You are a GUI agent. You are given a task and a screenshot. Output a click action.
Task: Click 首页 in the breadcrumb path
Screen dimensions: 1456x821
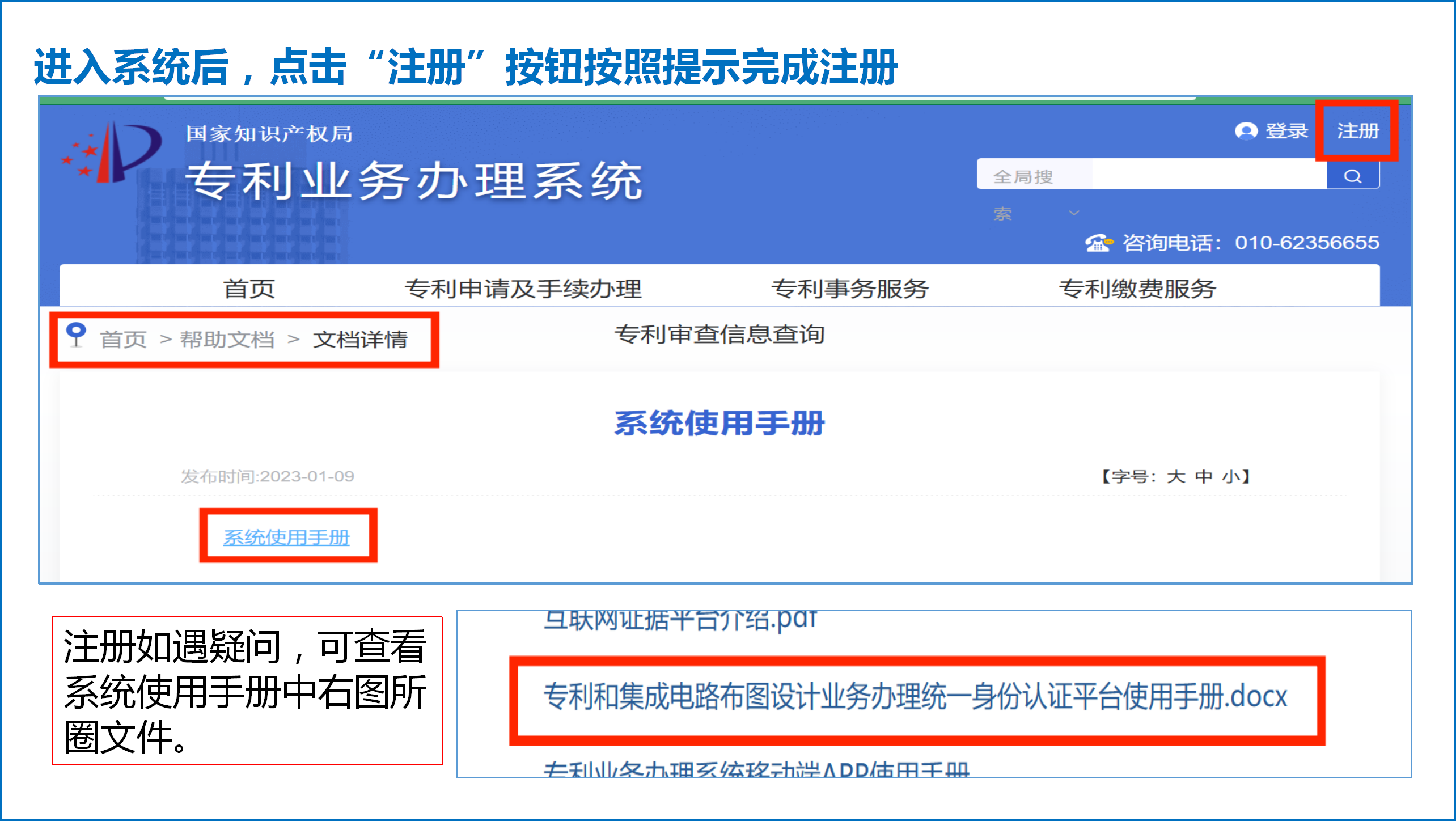tap(123, 340)
